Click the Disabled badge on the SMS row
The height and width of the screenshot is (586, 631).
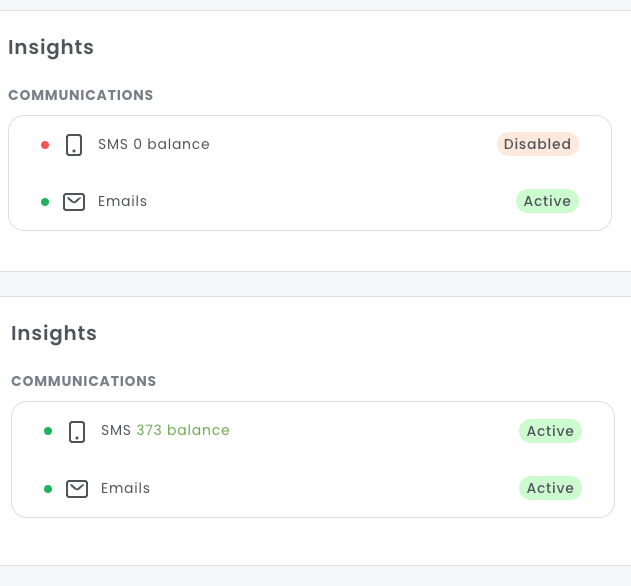(537, 144)
